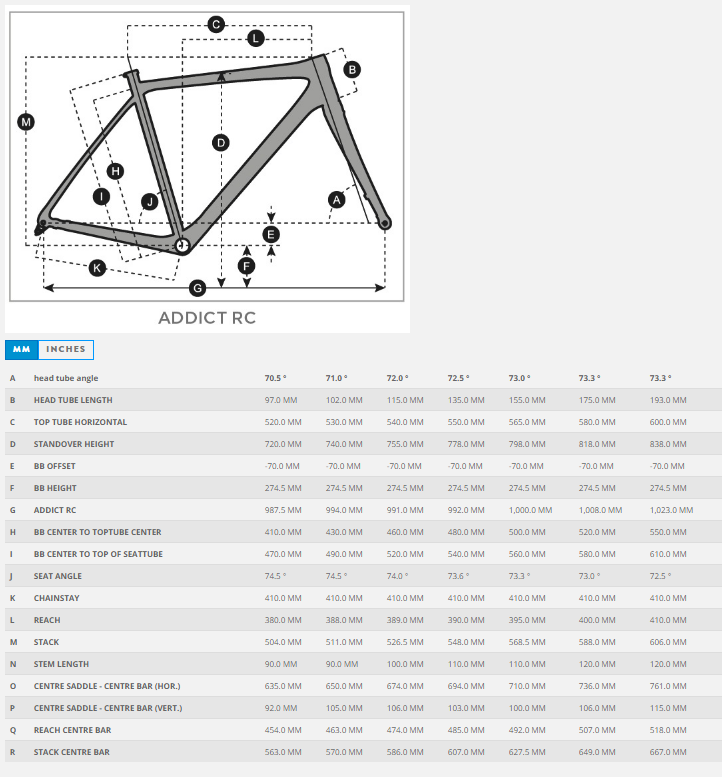Viewport: 722px width, 777px height.
Task: Click the 526.5 MM stack value
Action: point(405,642)
